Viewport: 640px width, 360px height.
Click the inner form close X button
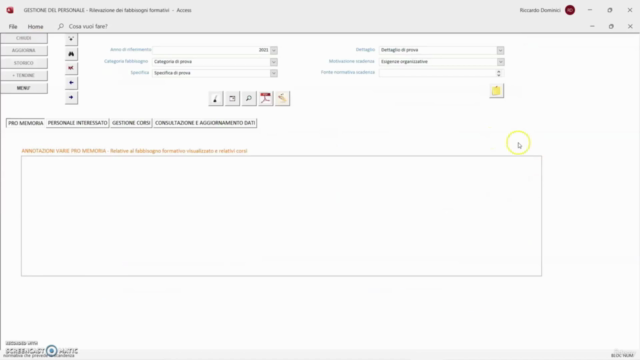click(x=630, y=26)
